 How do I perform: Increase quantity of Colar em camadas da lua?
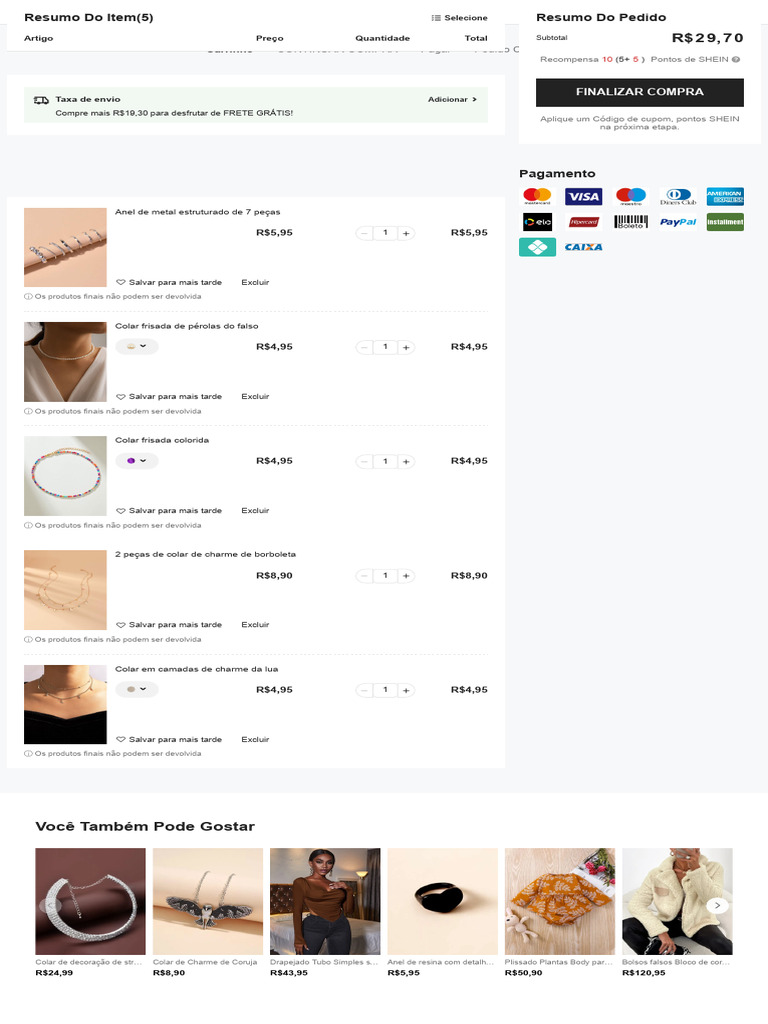[x=406, y=690]
